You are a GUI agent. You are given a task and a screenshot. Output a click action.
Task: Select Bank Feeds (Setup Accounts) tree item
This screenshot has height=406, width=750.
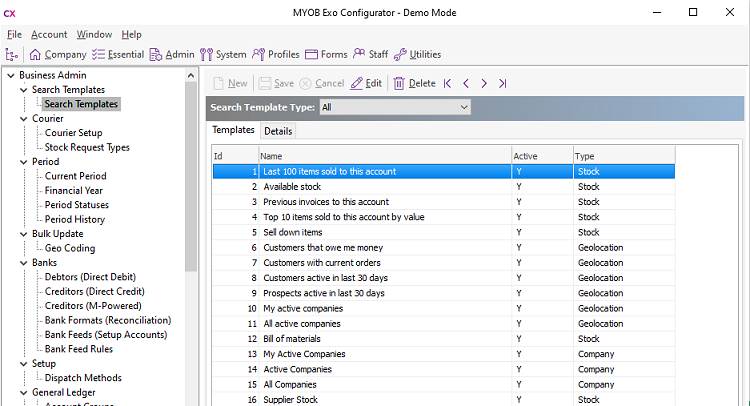[x=106, y=335]
